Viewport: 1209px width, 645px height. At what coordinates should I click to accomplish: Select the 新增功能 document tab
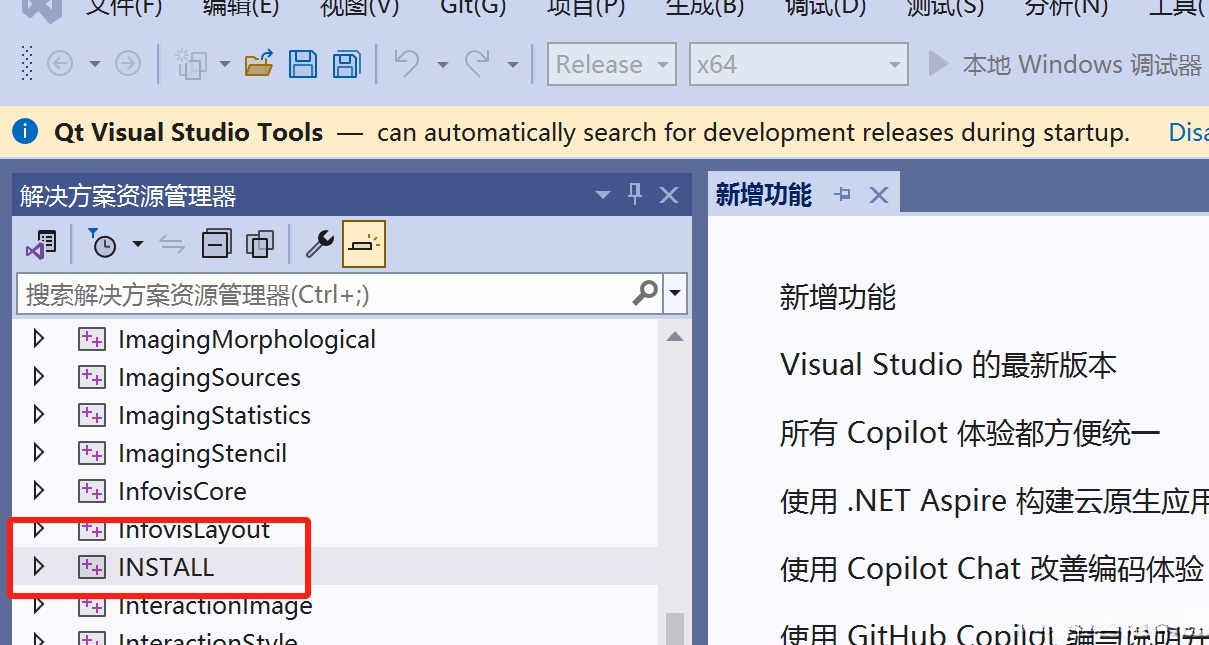pos(764,194)
